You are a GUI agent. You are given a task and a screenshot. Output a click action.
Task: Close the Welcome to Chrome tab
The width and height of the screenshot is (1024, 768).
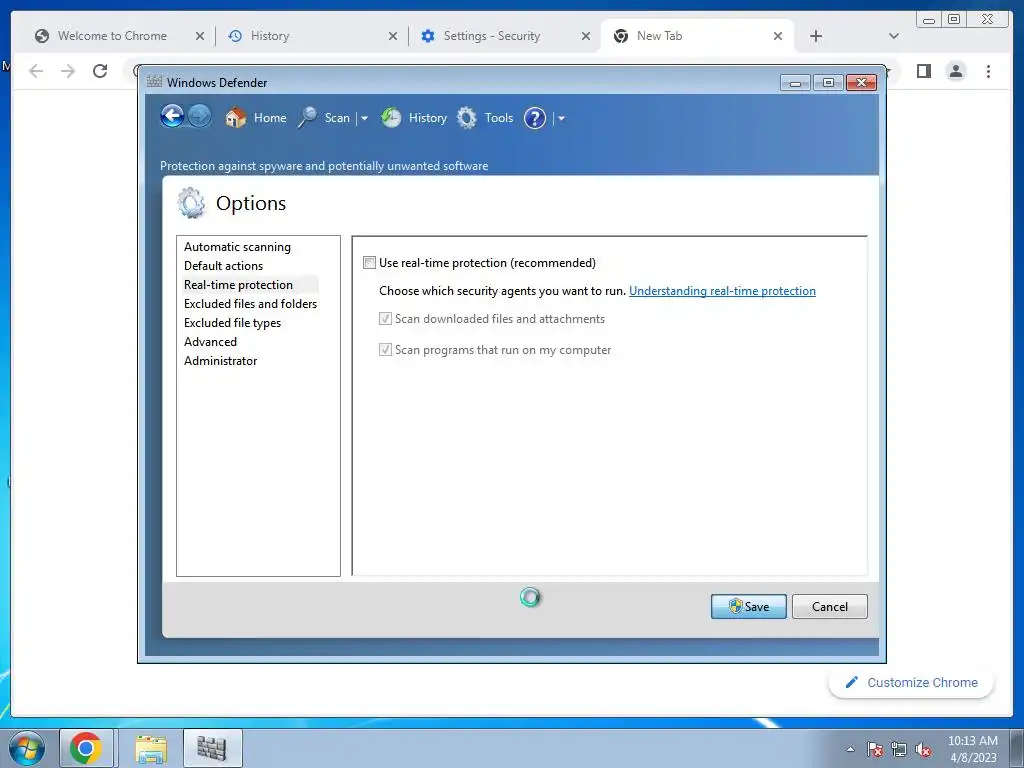(x=200, y=36)
